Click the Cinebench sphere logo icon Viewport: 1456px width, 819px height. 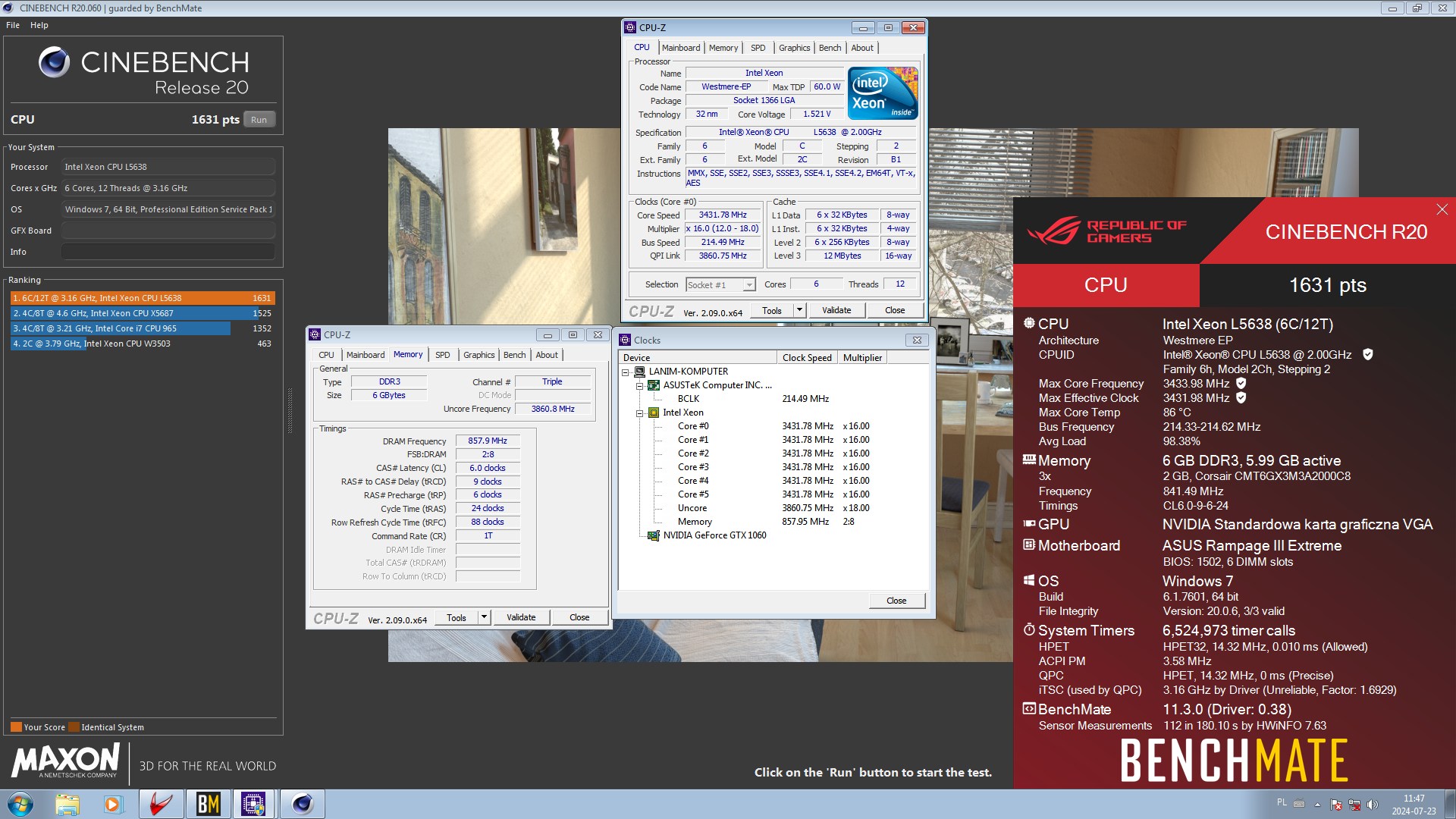tap(55, 62)
